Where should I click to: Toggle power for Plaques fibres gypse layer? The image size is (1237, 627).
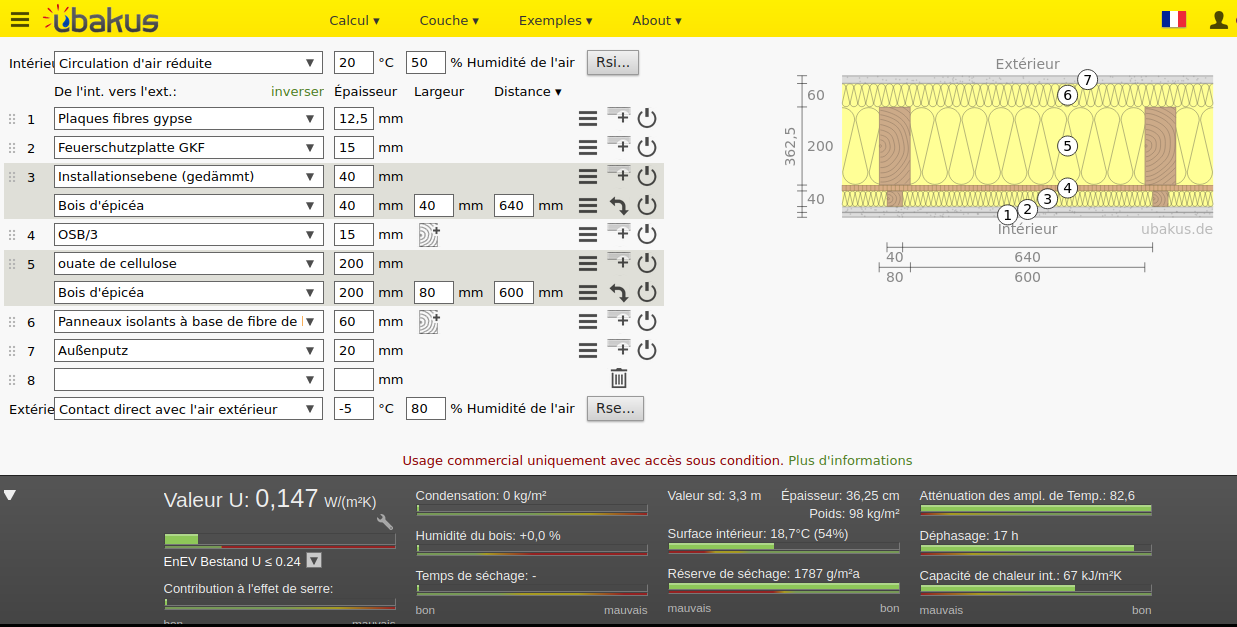pos(647,118)
